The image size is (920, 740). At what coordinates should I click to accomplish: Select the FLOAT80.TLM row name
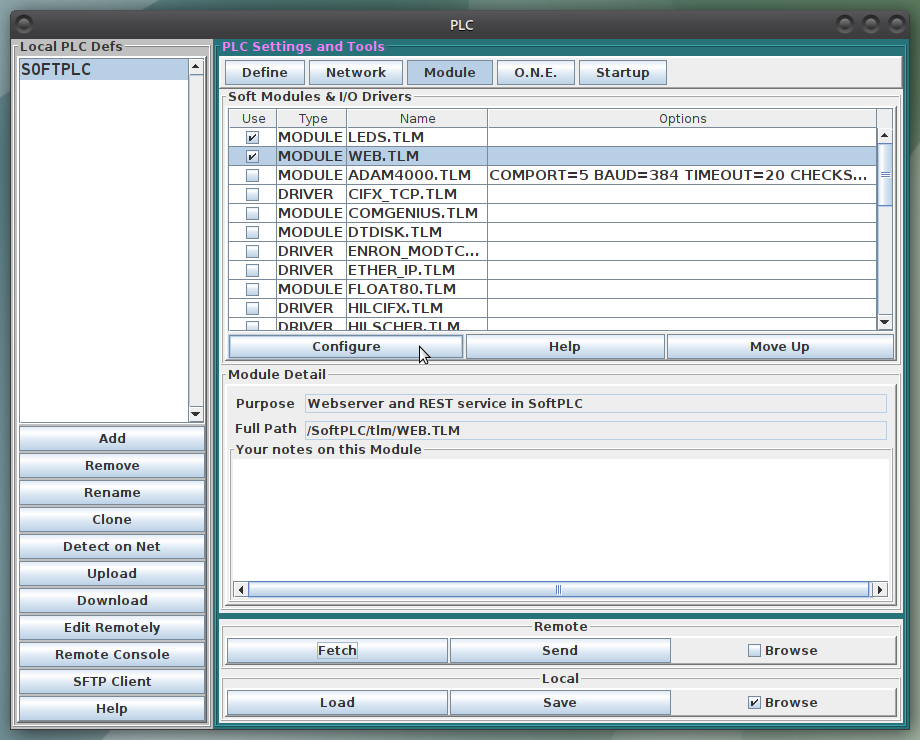tap(417, 289)
